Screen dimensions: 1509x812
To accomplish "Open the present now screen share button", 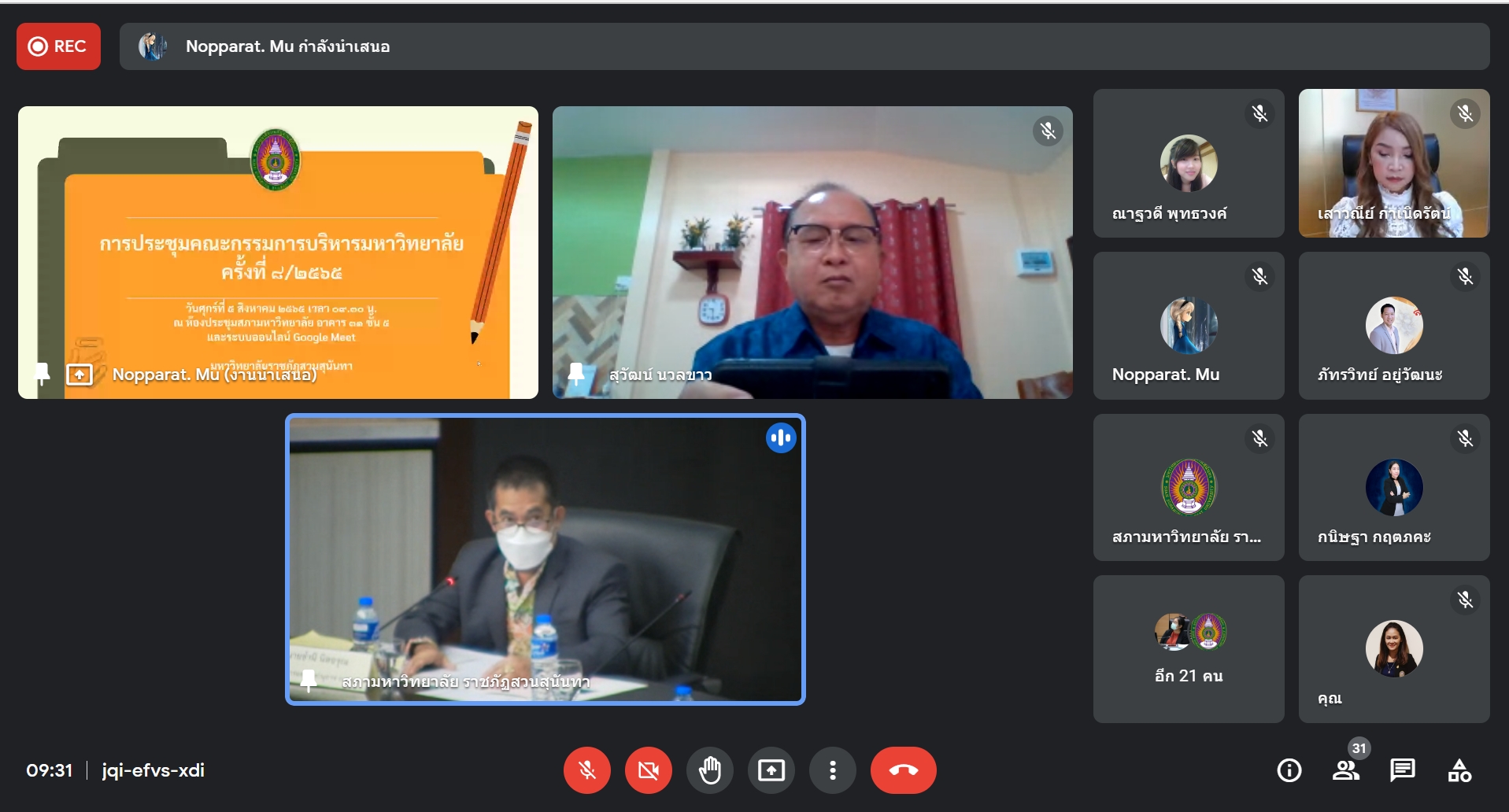I will tap(771, 770).
